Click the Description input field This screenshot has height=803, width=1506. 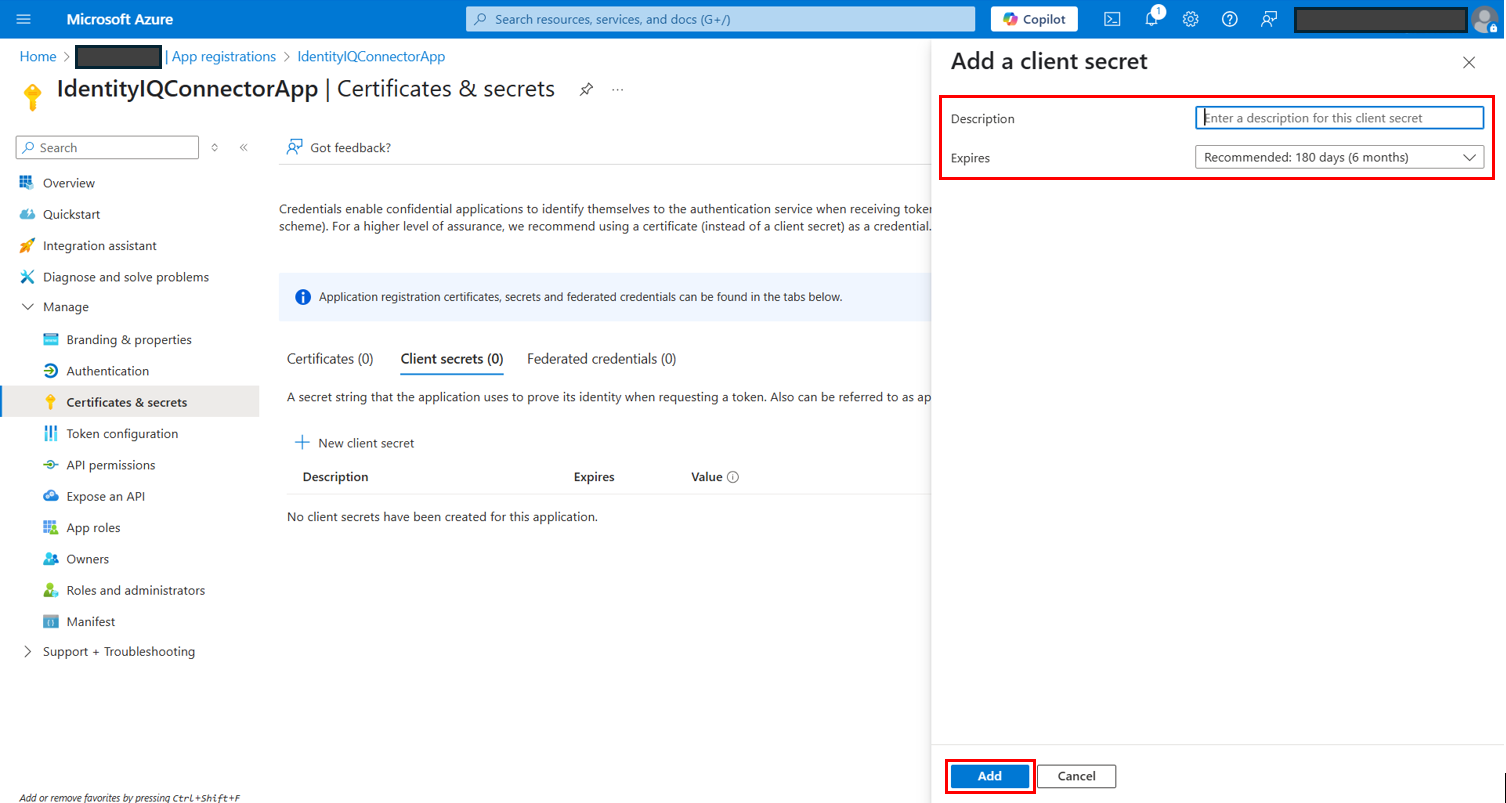[1339, 118]
